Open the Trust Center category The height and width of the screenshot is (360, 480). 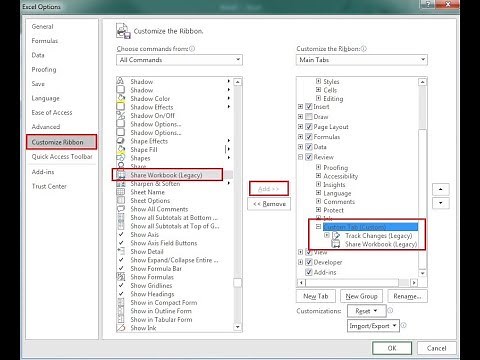[49, 186]
